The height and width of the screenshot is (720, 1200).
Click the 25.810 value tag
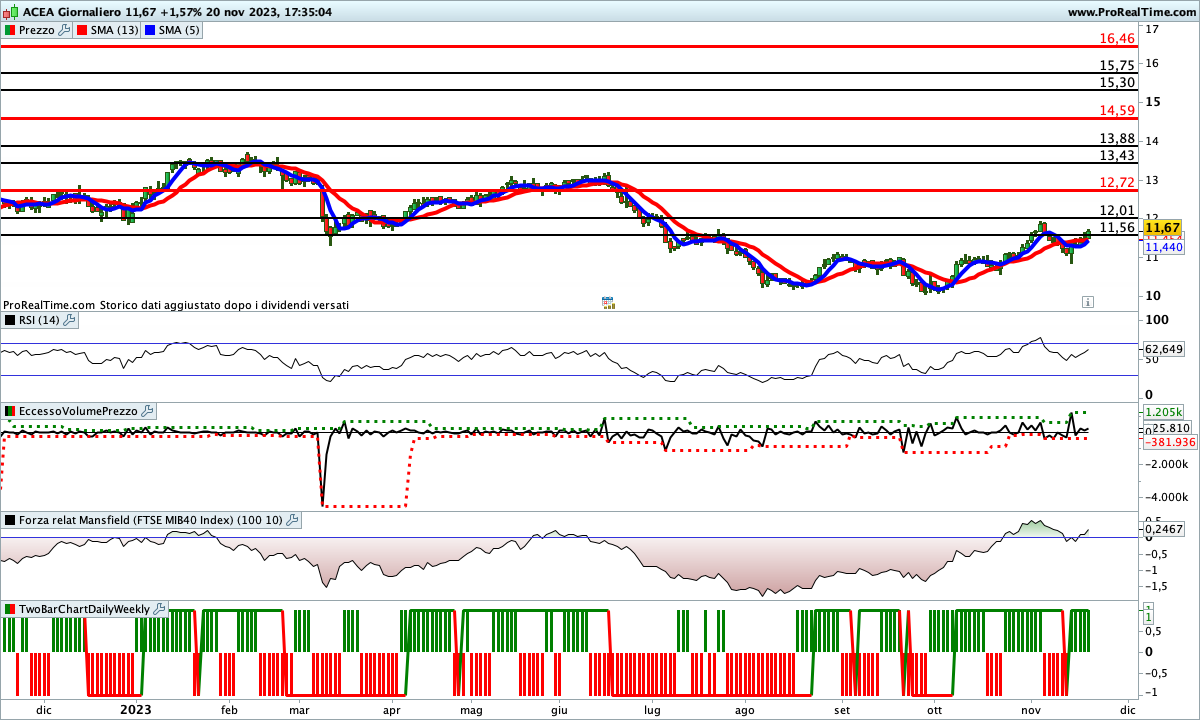pos(1171,428)
